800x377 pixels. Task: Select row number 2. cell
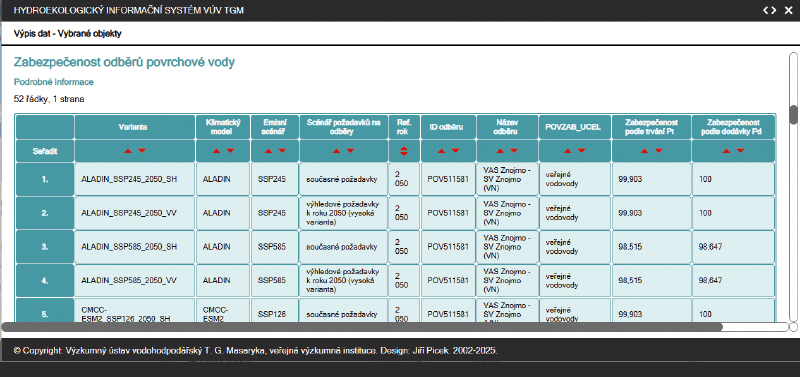click(45, 213)
